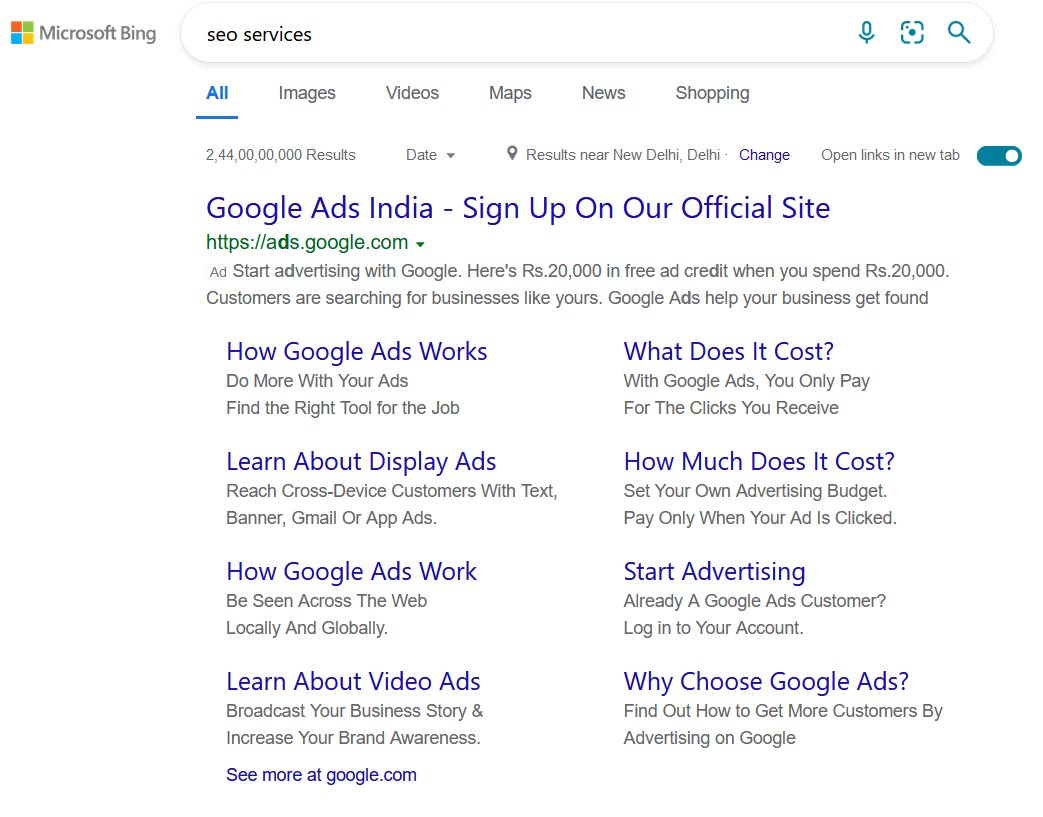Click the Ad label badge
1043x817 pixels.
218,272
